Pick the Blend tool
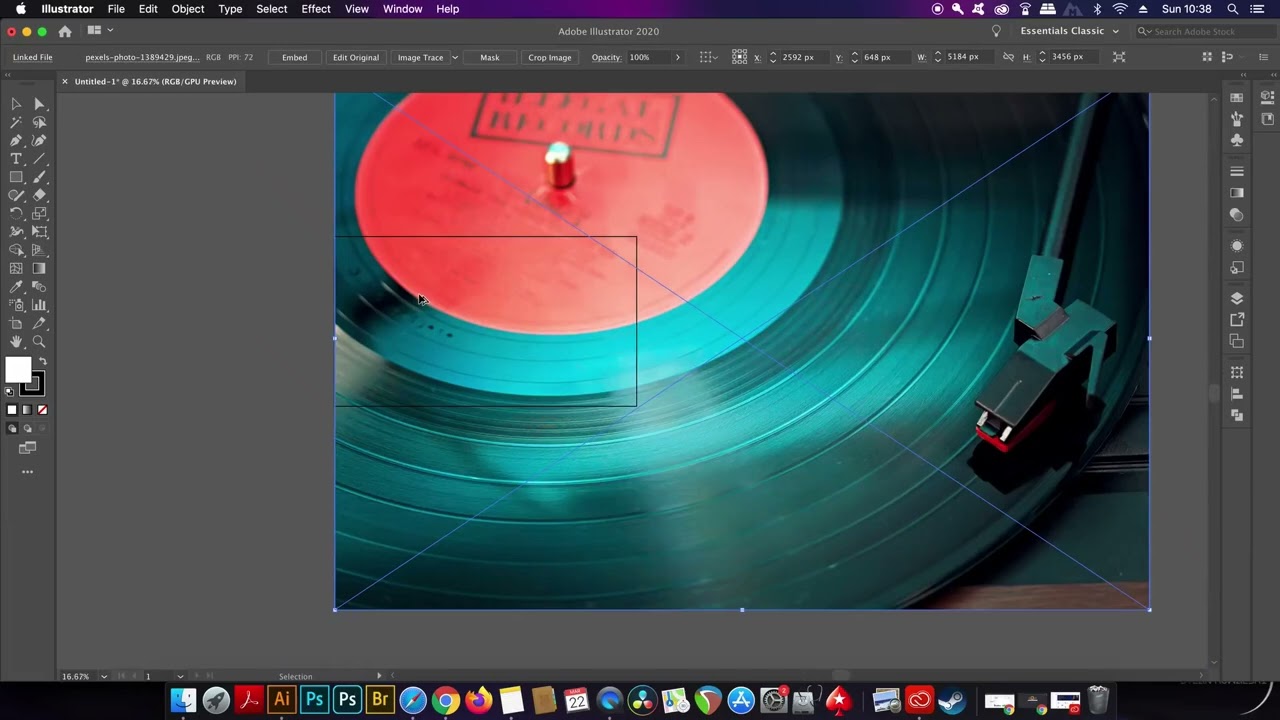1280x720 pixels. tap(39, 287)
